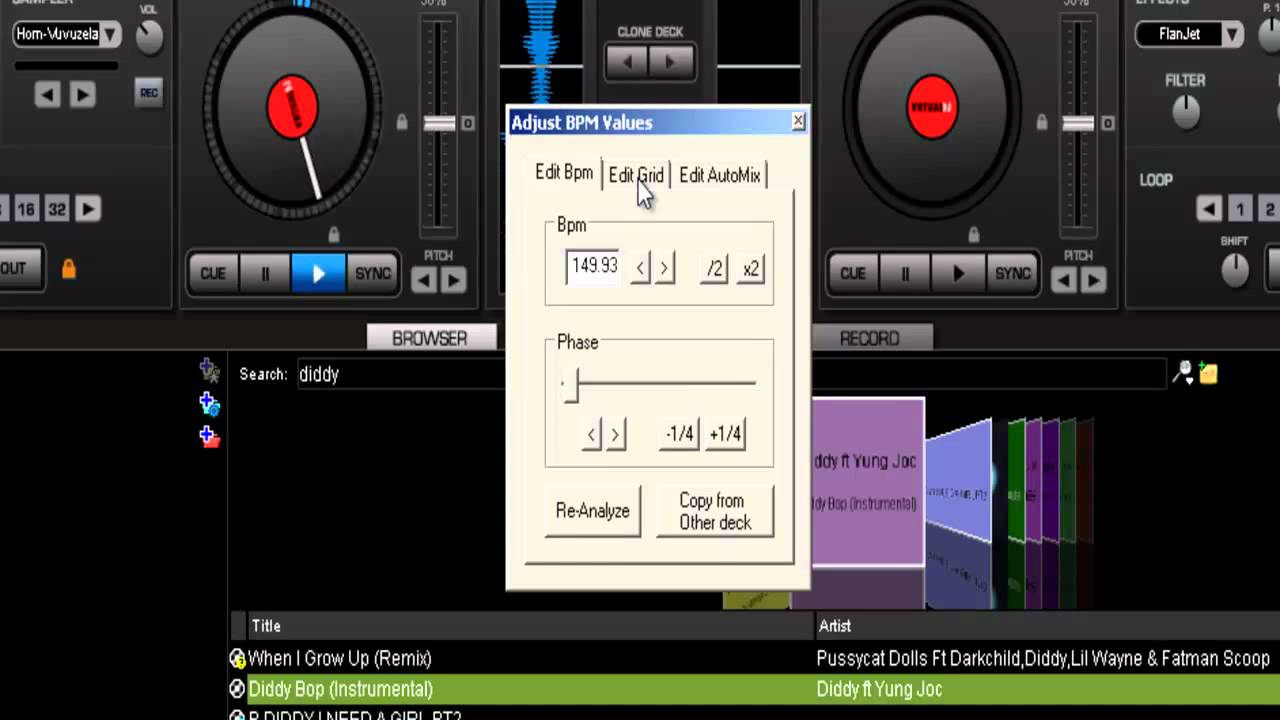Select previous sampler sample arrow

point(47,95)
